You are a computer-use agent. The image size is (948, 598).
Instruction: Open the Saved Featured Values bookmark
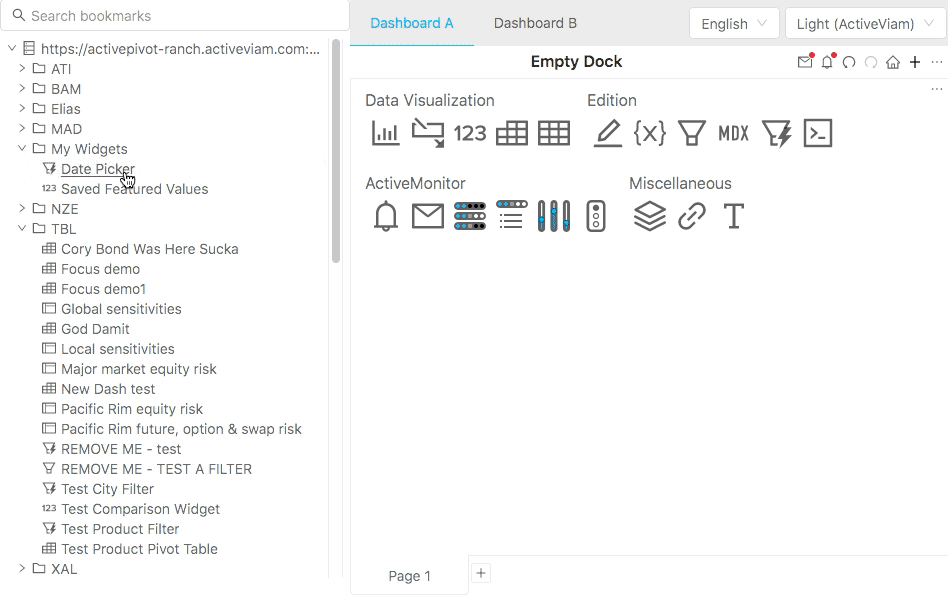point(134,189)
